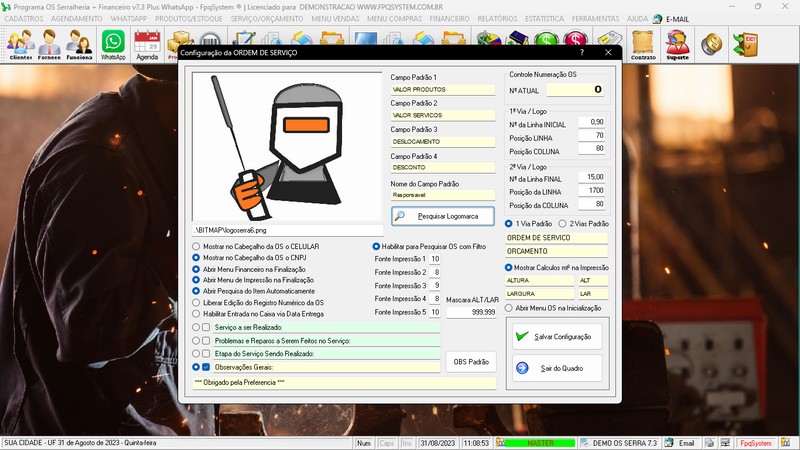This screenshot has height=450, width=800.
Task: Click the Nº da Linha FINAL 15,00 field
Action: click(x=592, y=177)
